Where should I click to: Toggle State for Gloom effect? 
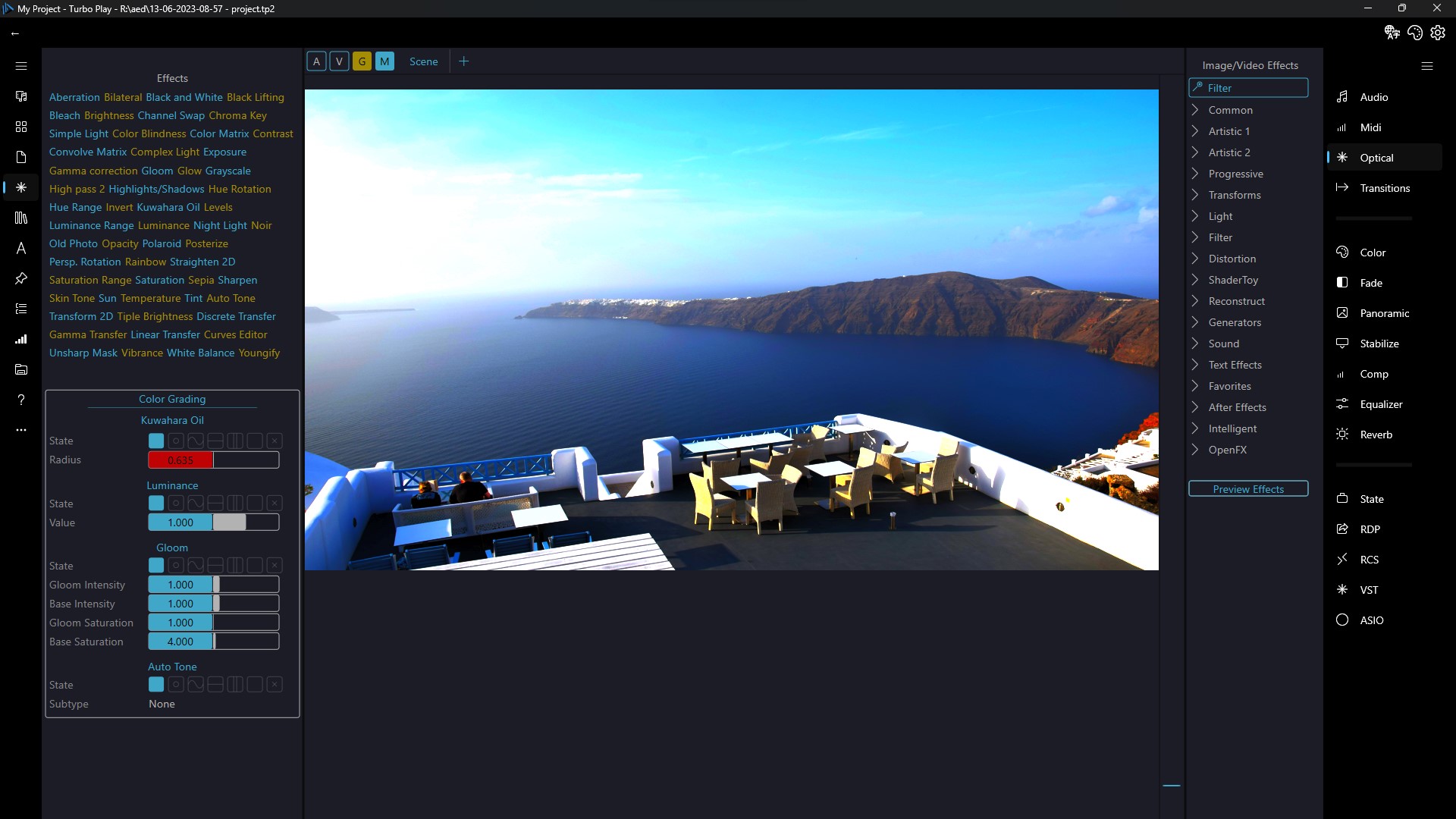(x=156, y=566)
